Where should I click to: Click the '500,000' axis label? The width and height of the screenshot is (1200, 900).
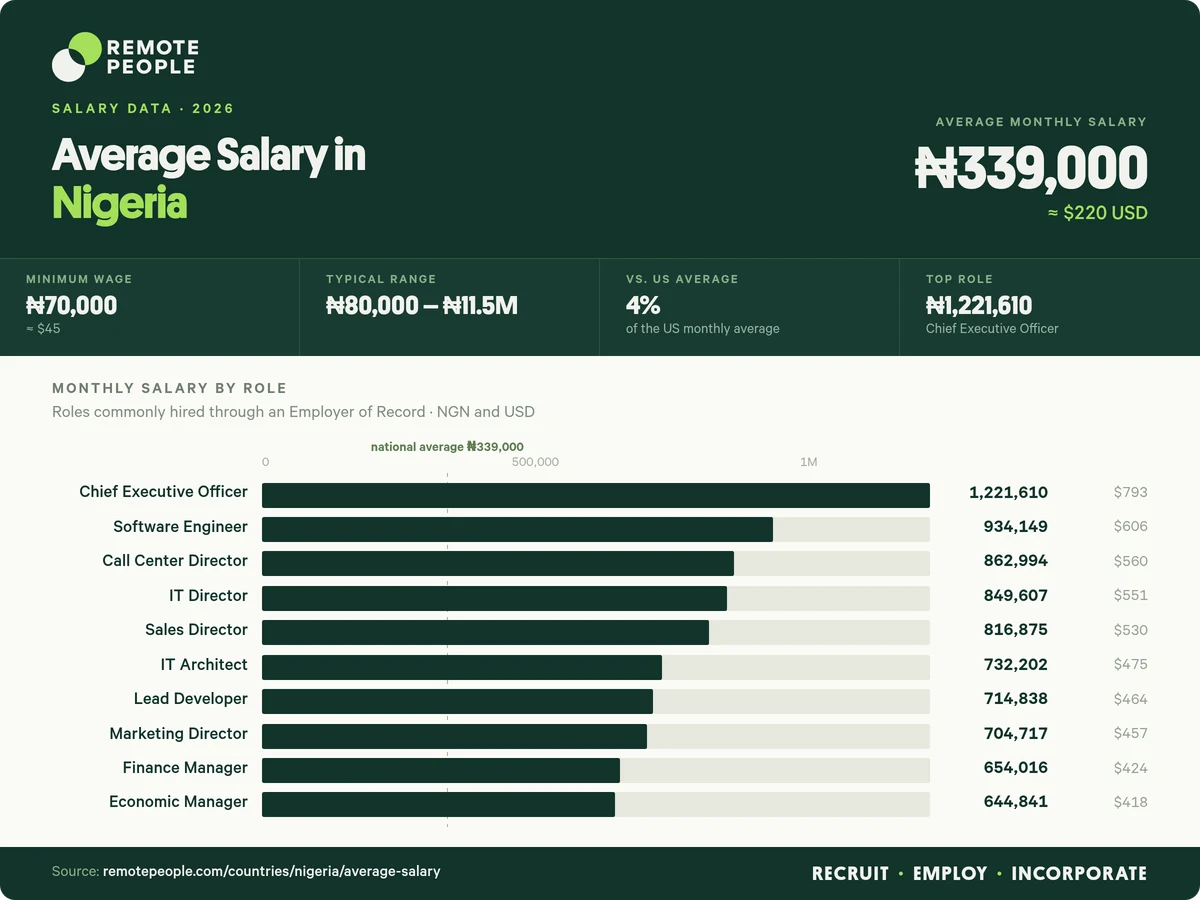(x=535, y=462)
